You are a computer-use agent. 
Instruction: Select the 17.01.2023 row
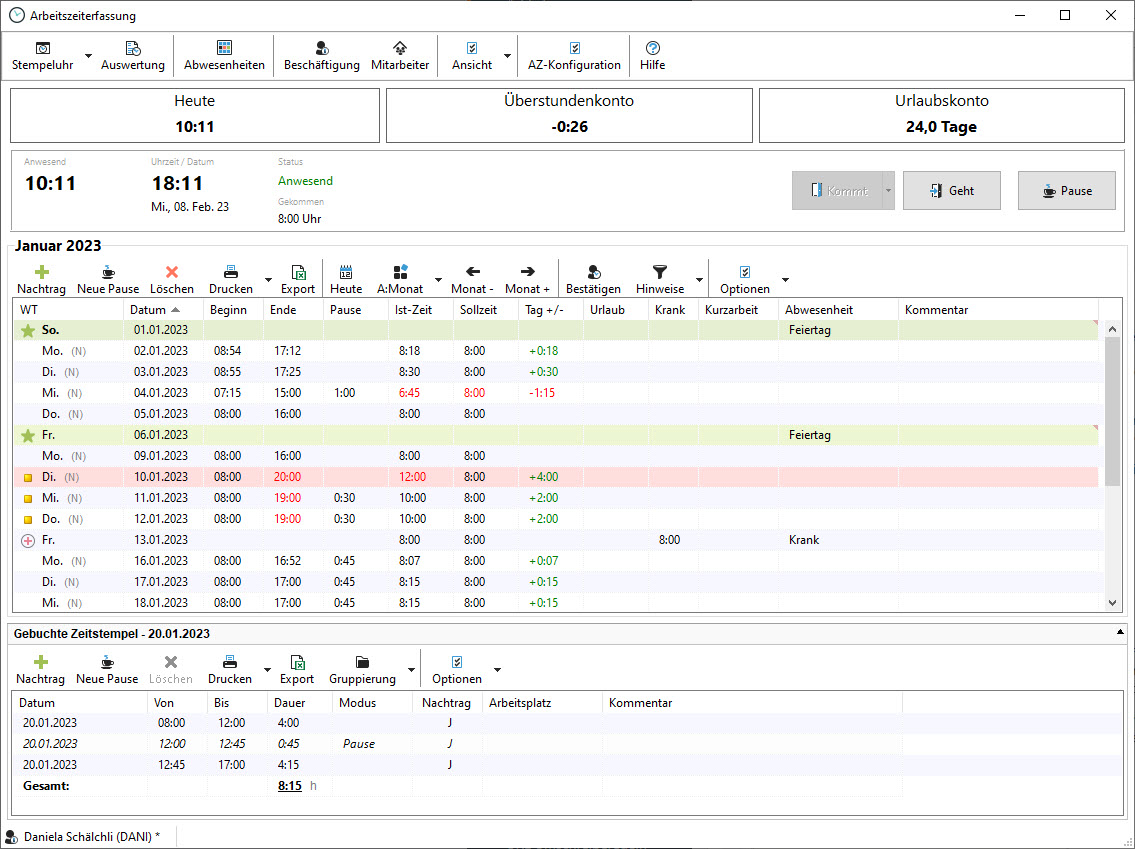[x=556, y=582]
